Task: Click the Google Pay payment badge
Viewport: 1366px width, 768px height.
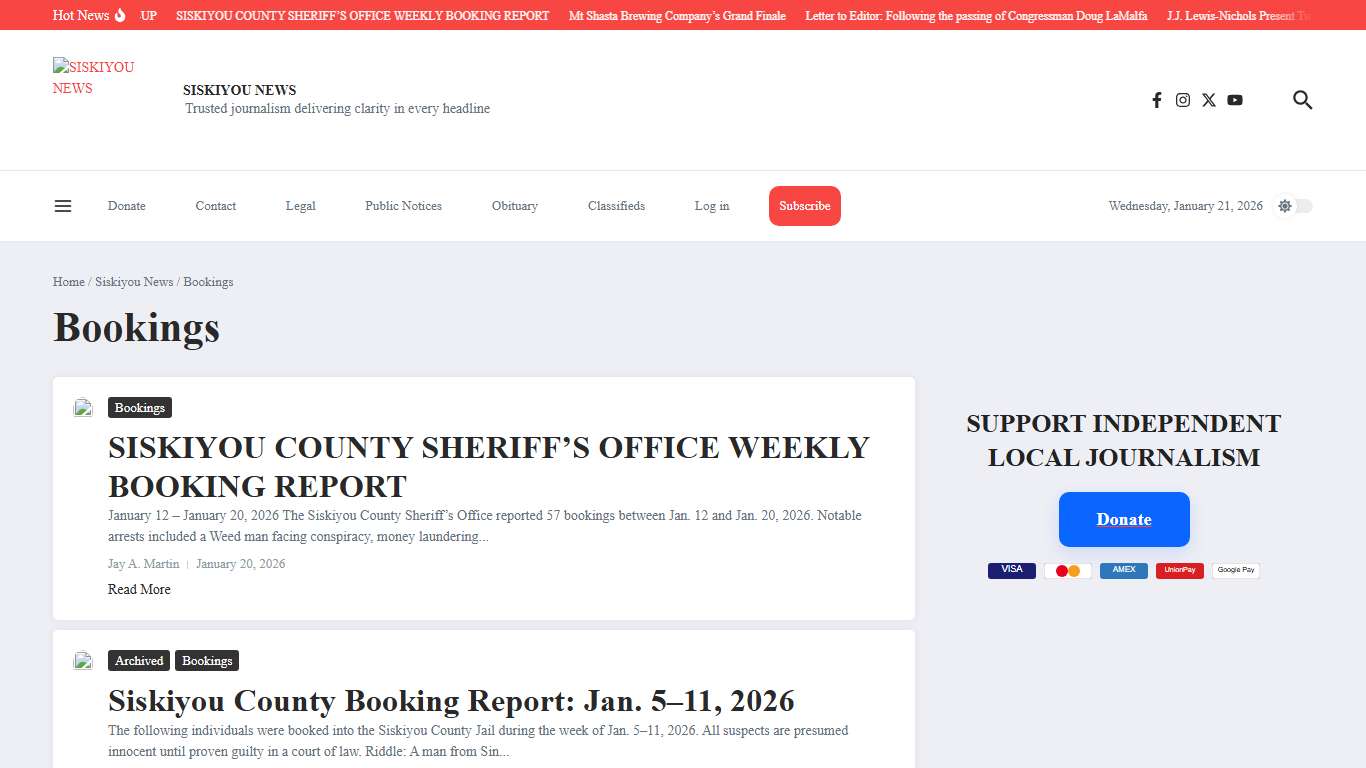Action: click(1235, 569)
